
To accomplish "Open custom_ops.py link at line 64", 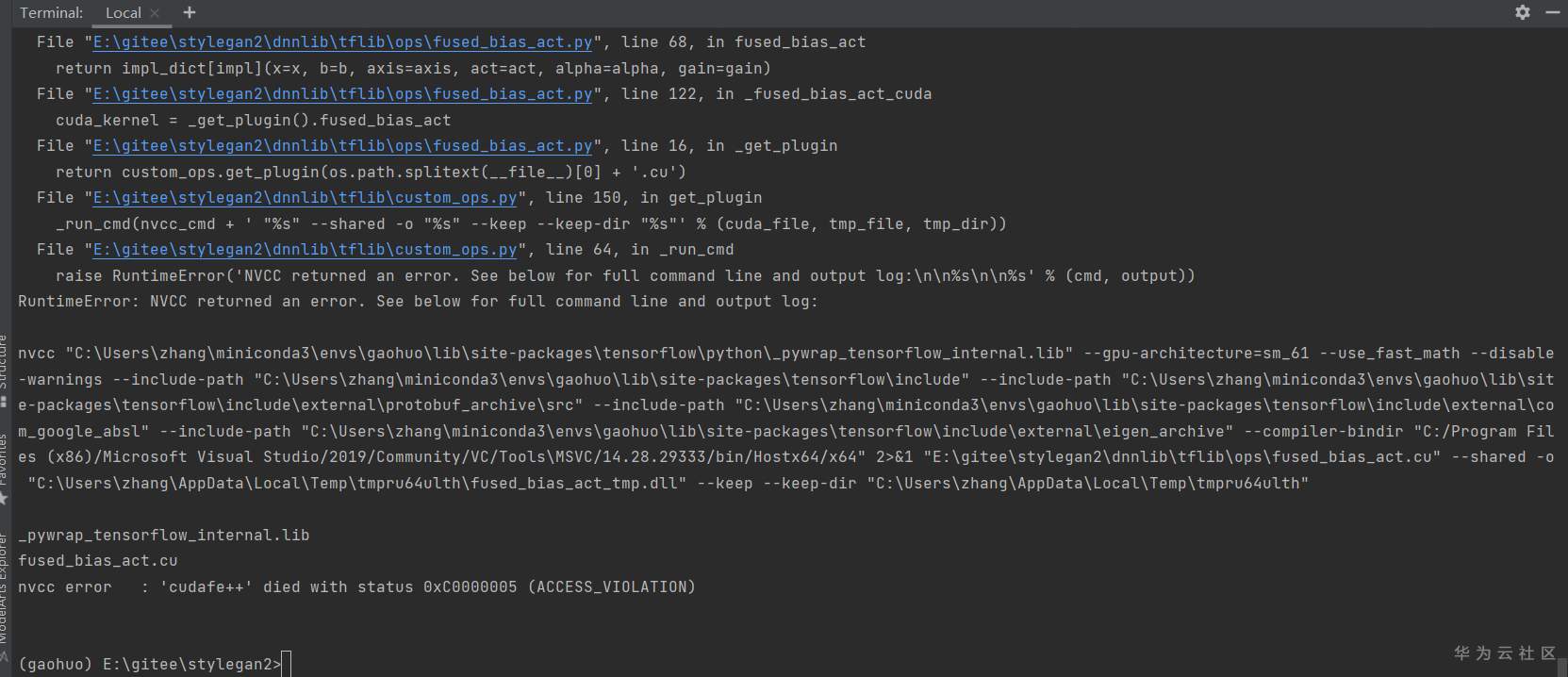I will pos(305,250).
